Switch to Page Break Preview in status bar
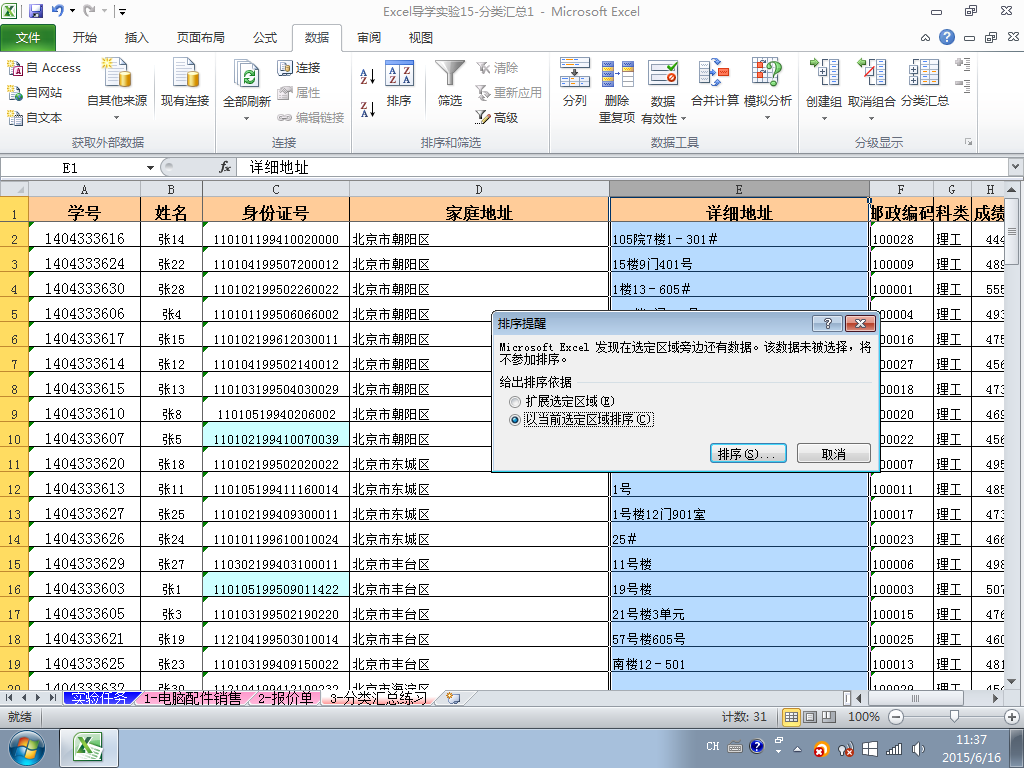The width and height of the screenshot is (1024, 768). (829, 716)
